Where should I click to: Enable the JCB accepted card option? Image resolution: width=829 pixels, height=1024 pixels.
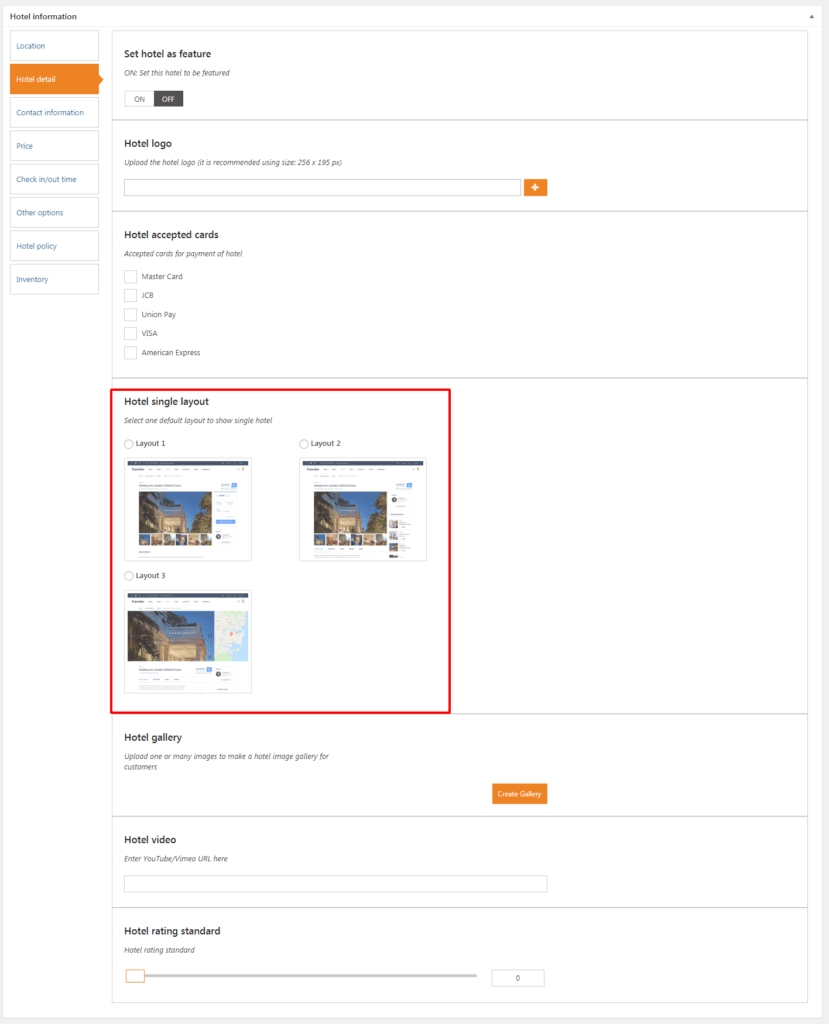[130, 296]
